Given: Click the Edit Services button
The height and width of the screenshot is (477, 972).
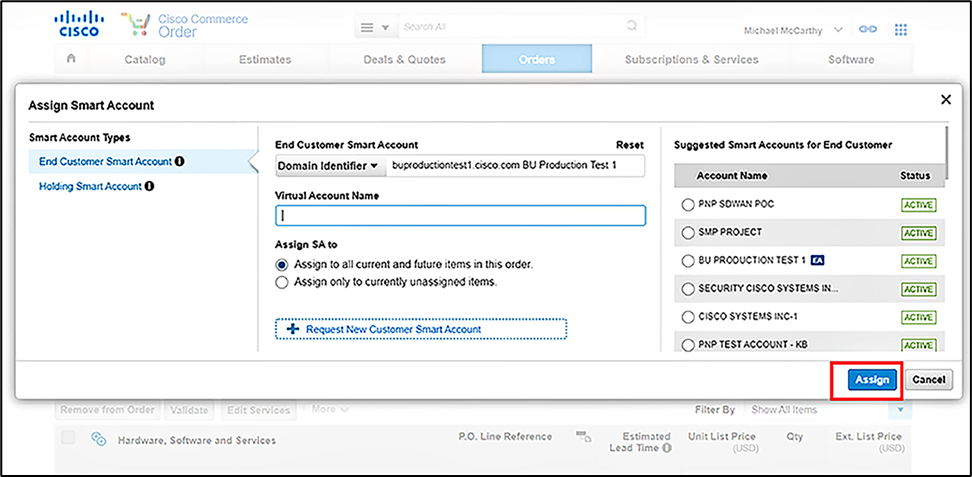Looking at the screenshot, I should click(x=258, y=410).
